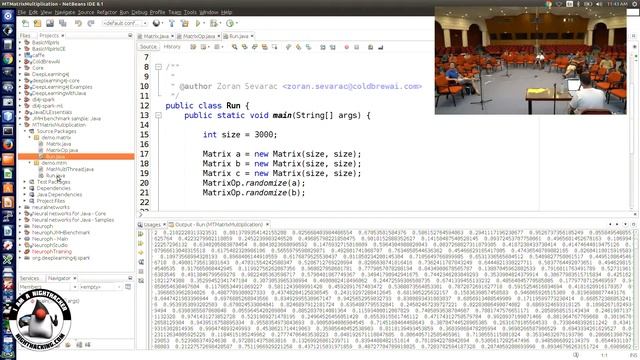Open Terminal from the Ubuntu launcher
Screen dimensions: 640x360
tap(8, 131)
